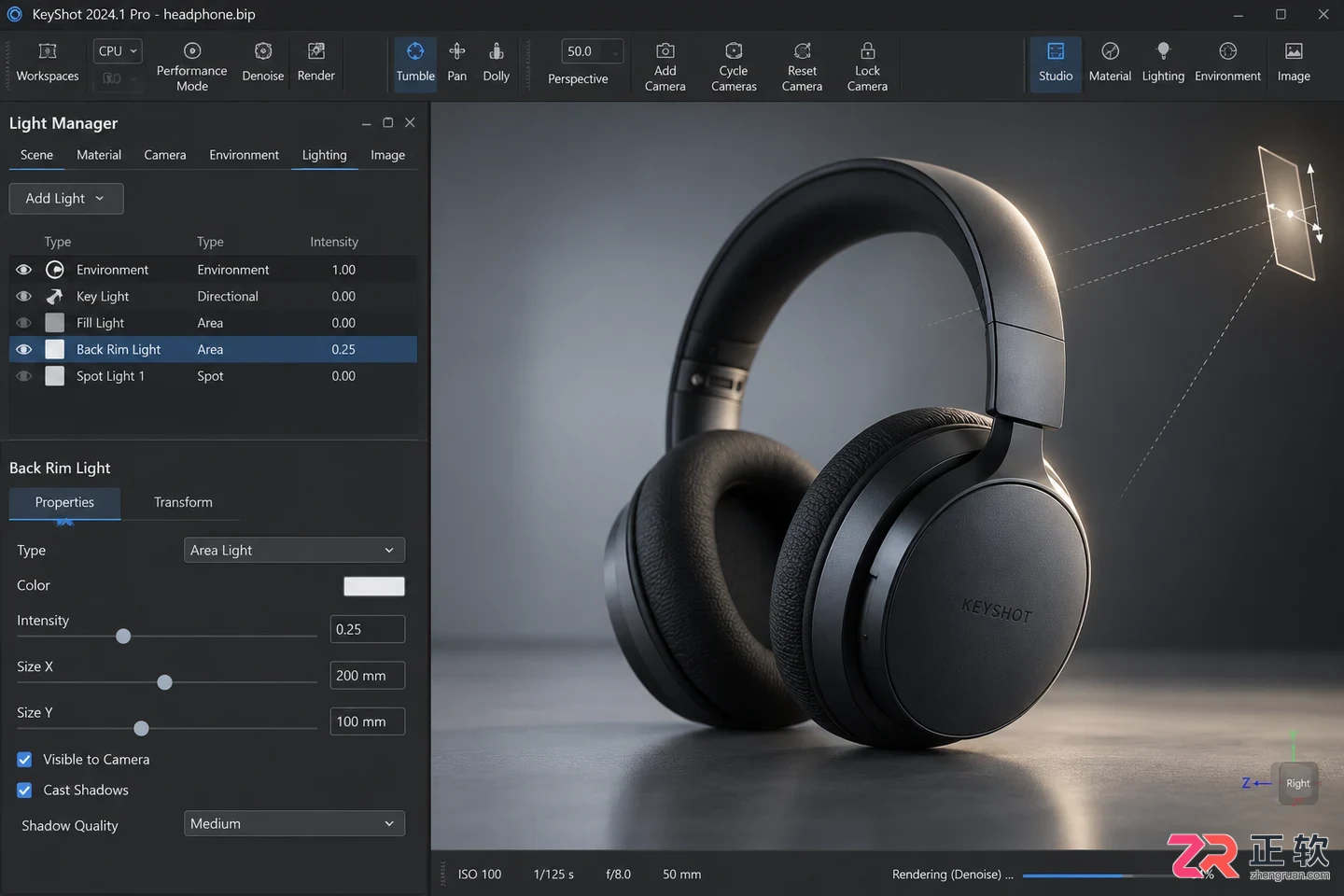Toggle visibility of the Key Light
This screenshot has width=1344, height=896.
pos(24,297)
